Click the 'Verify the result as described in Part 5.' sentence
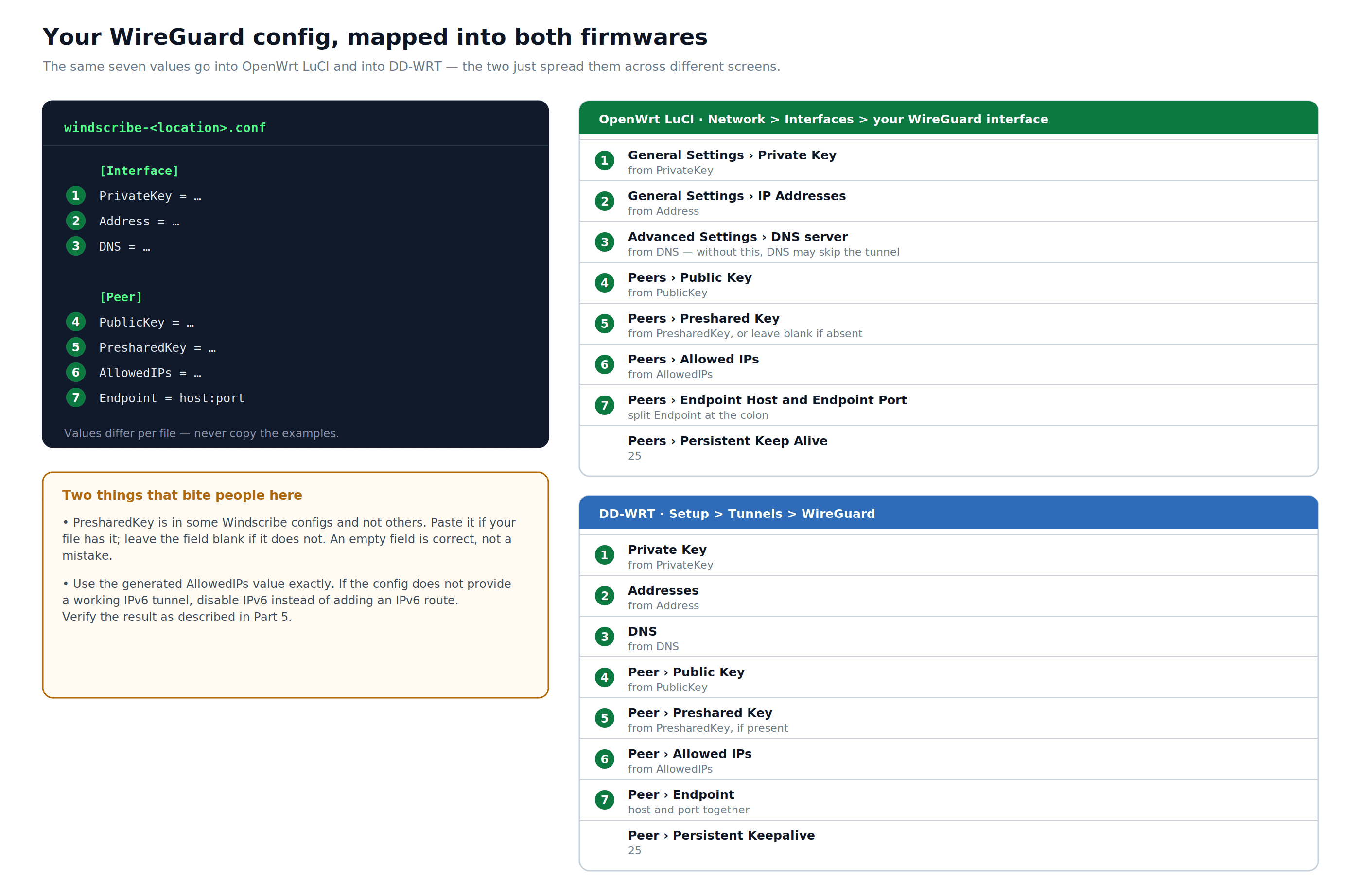1361x896 pixels. [177, 617]
